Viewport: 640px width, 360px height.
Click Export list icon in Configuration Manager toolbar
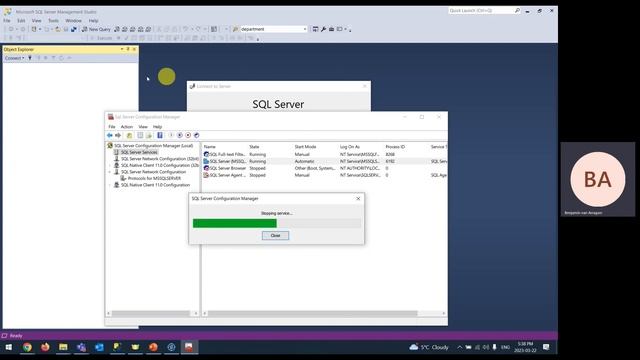149,135
